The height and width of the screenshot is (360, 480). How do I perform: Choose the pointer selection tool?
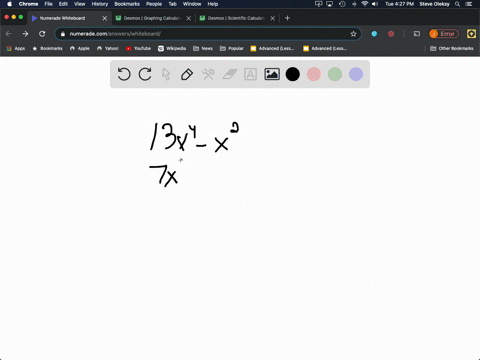pos(166,74)
